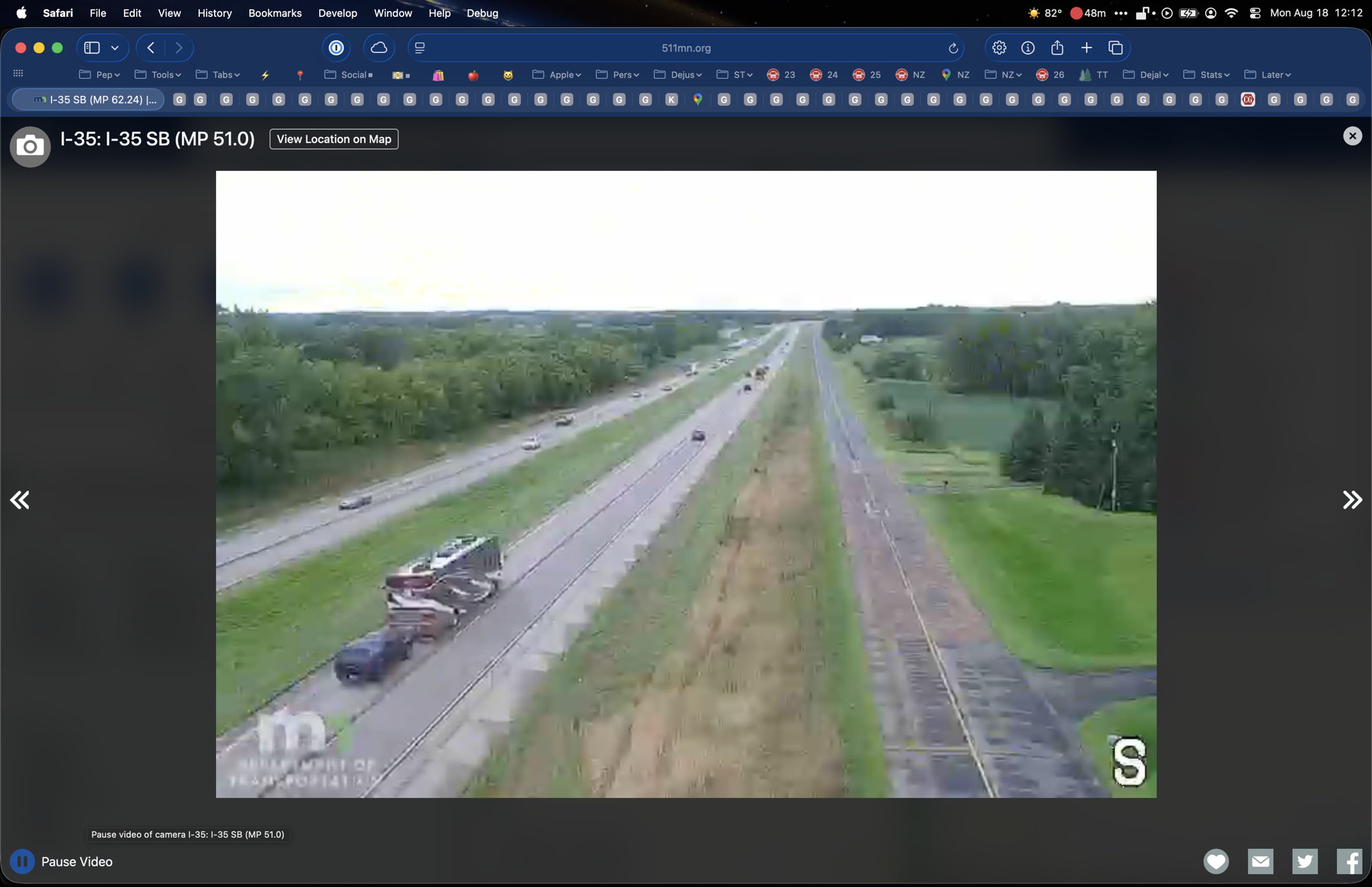Show bookmarks grid icon
Image resolution: width=1372 pixels, height=887 pixels.
(x=18, y=73)
